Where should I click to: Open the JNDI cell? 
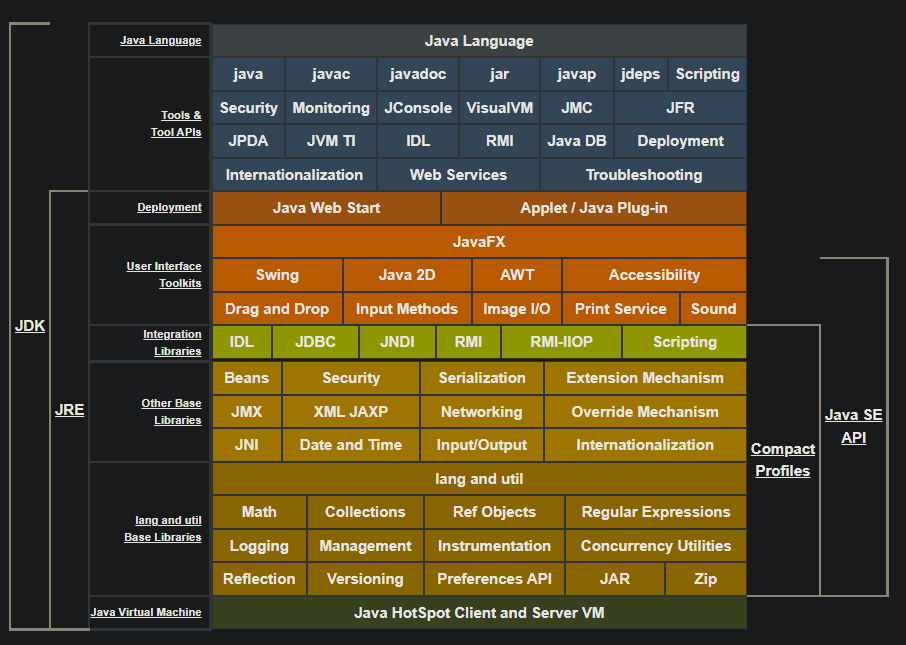(x=398, y=342)
